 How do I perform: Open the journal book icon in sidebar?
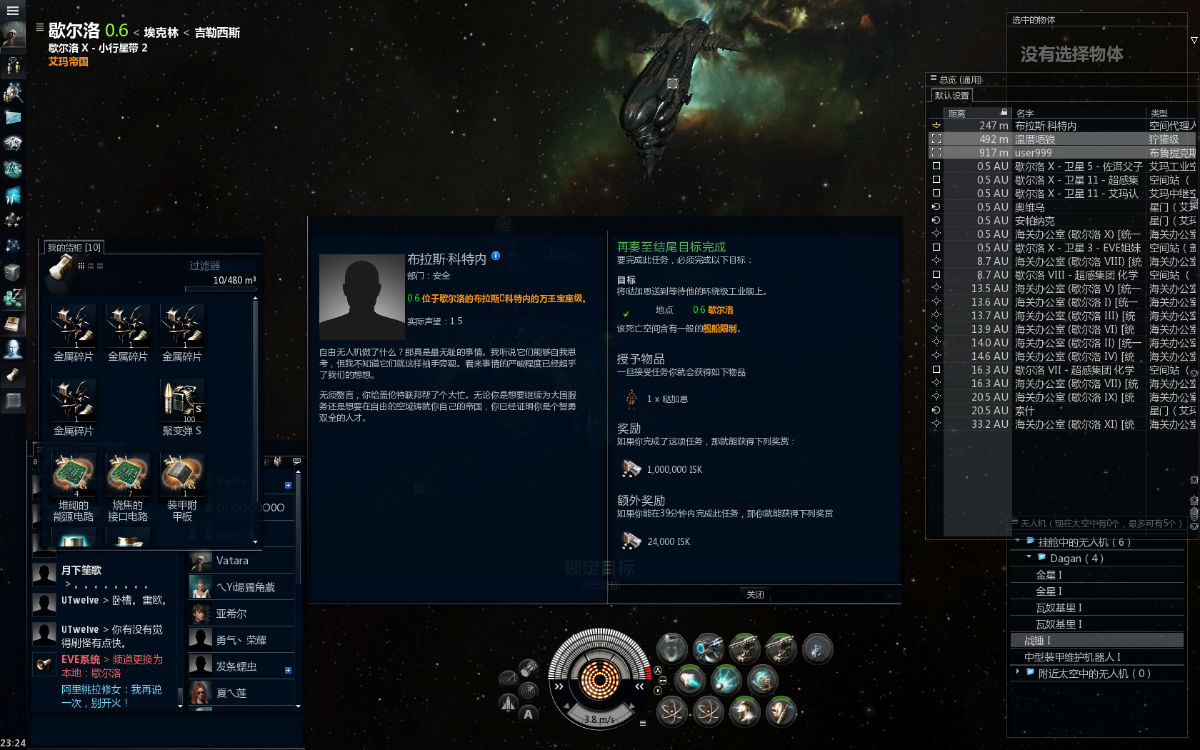click(x=13, y=323)
